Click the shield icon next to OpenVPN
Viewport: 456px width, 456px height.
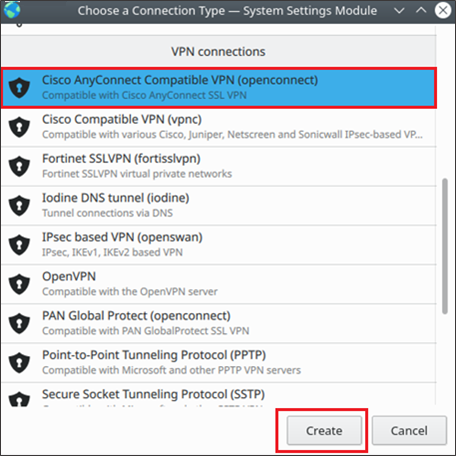19,284
